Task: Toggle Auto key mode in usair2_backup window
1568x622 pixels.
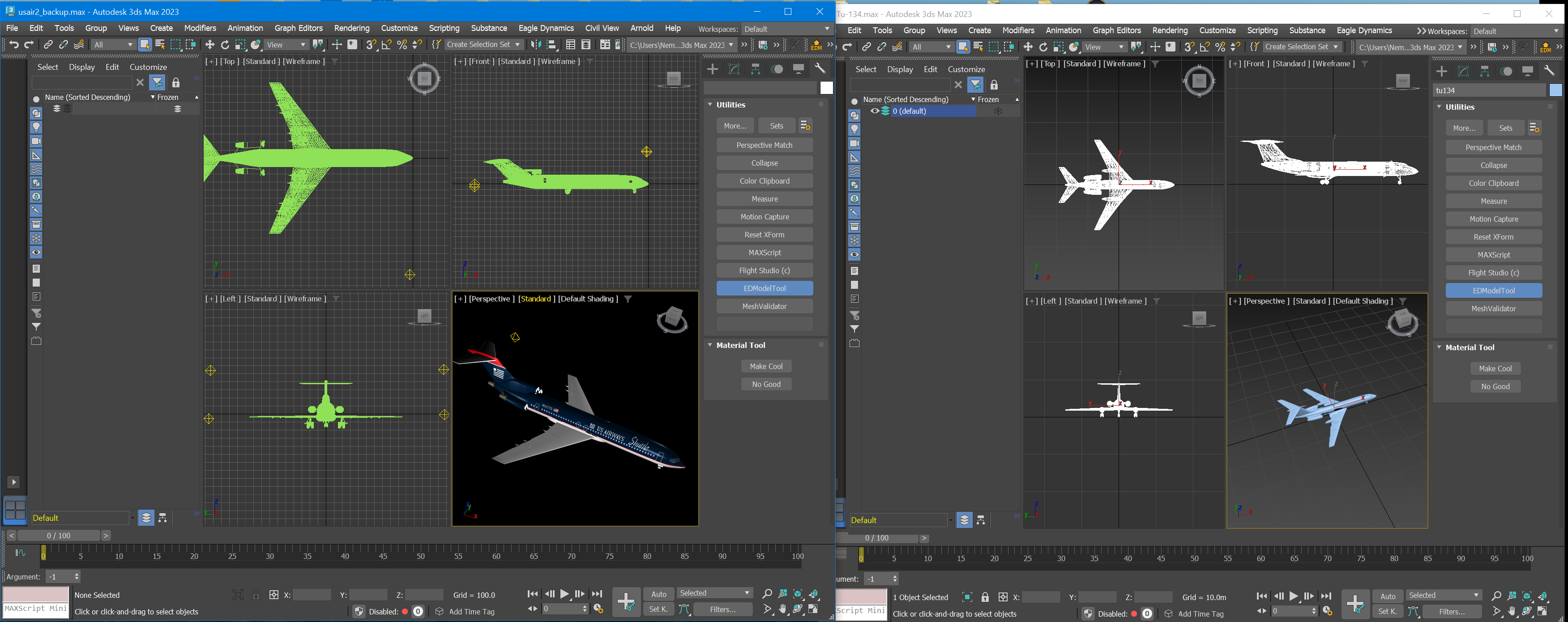Action: coord(658,594)
